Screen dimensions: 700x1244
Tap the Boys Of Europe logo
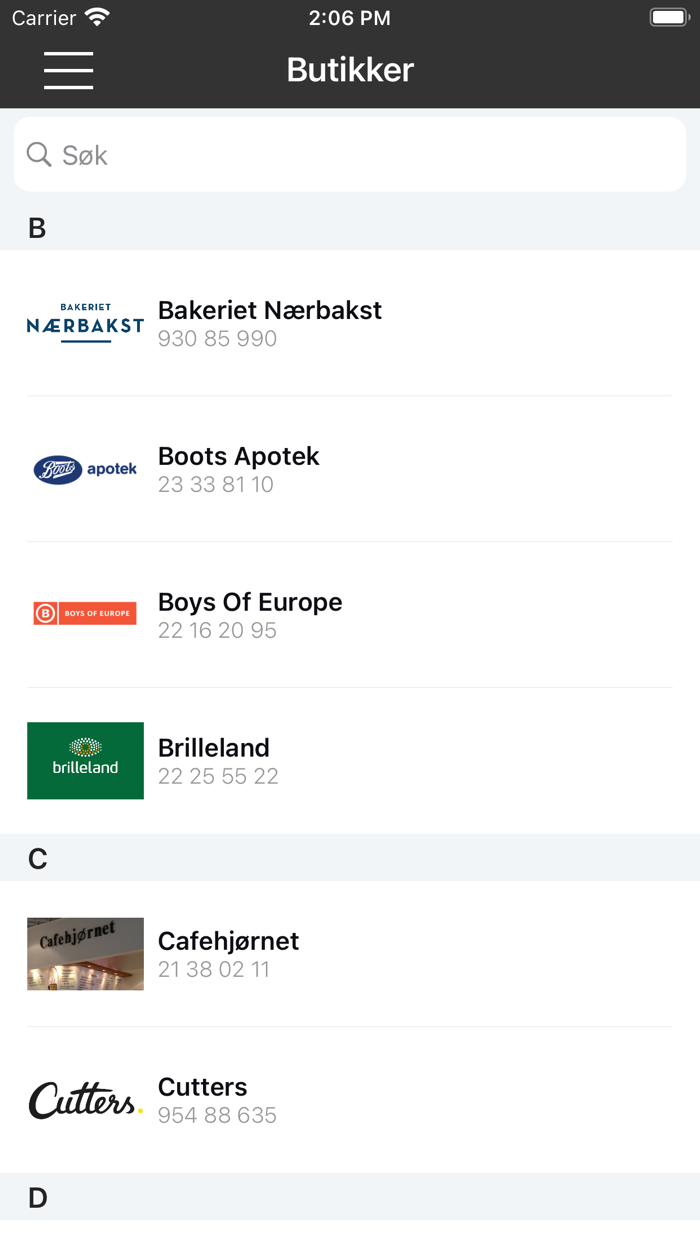pos(85,613)
